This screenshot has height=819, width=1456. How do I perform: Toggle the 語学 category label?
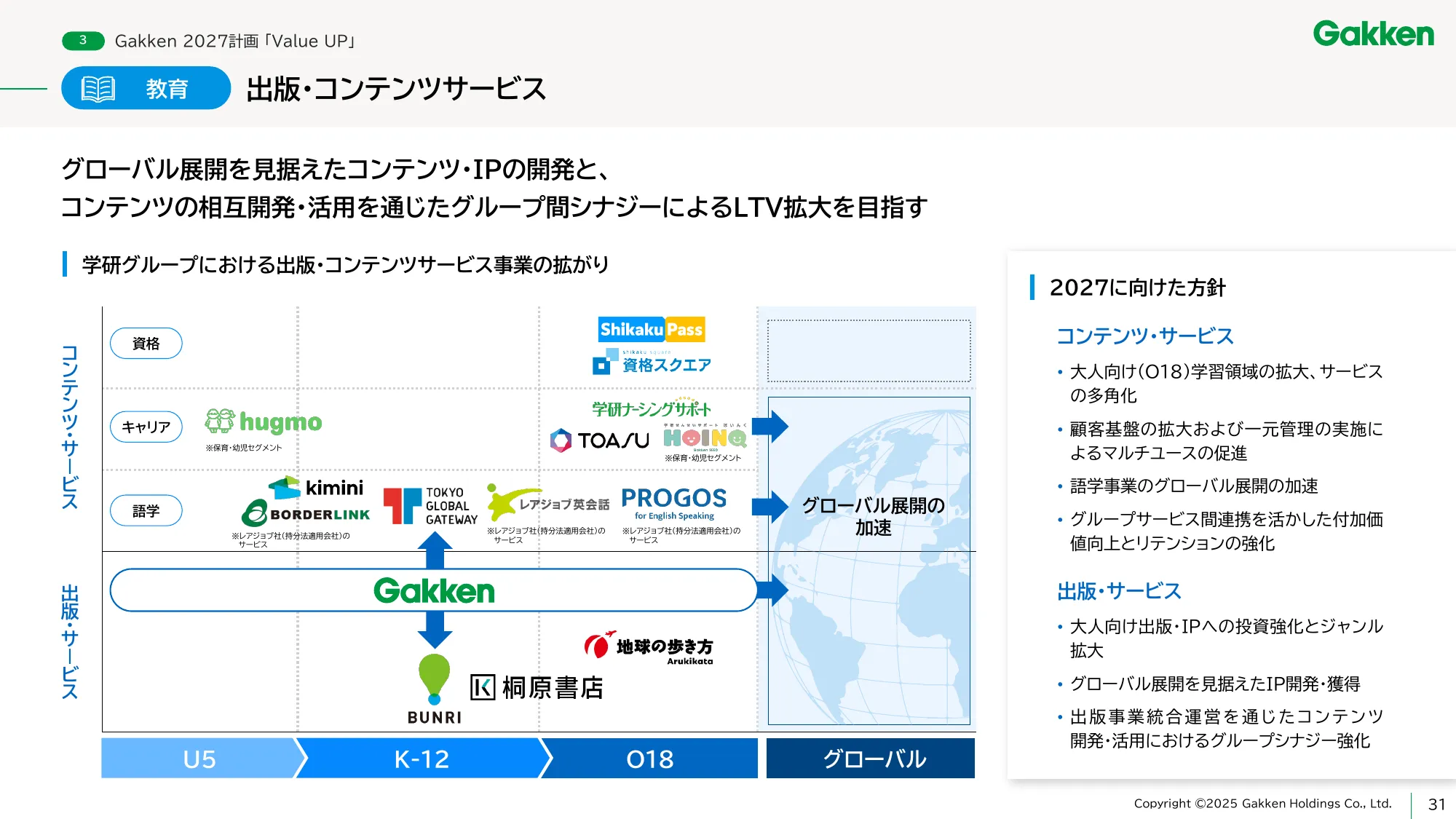146,510
